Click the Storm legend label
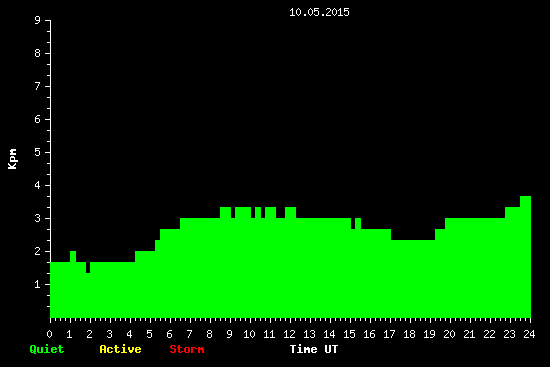550x367 pixels. tap(187, 349)
